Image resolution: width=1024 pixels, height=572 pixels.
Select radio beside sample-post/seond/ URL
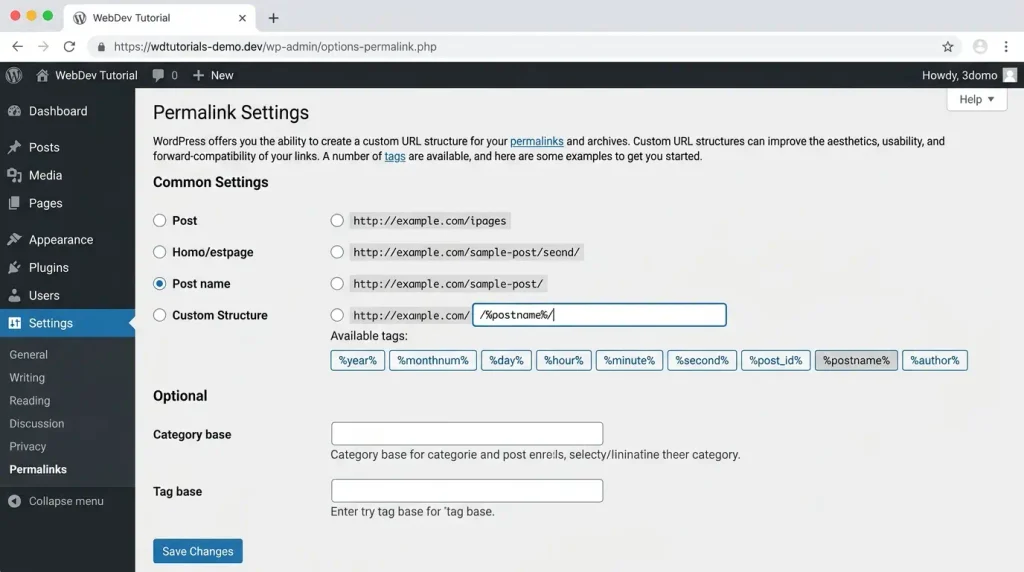(x=337, y=252)
